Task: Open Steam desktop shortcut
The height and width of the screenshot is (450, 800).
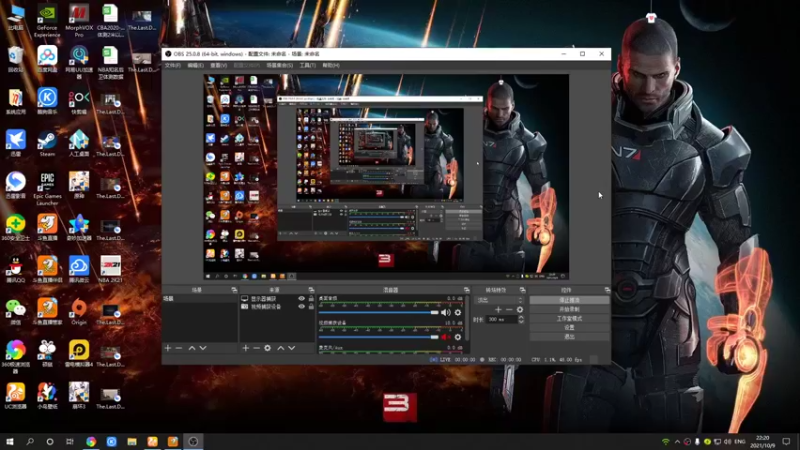Action: click(47, 144)
